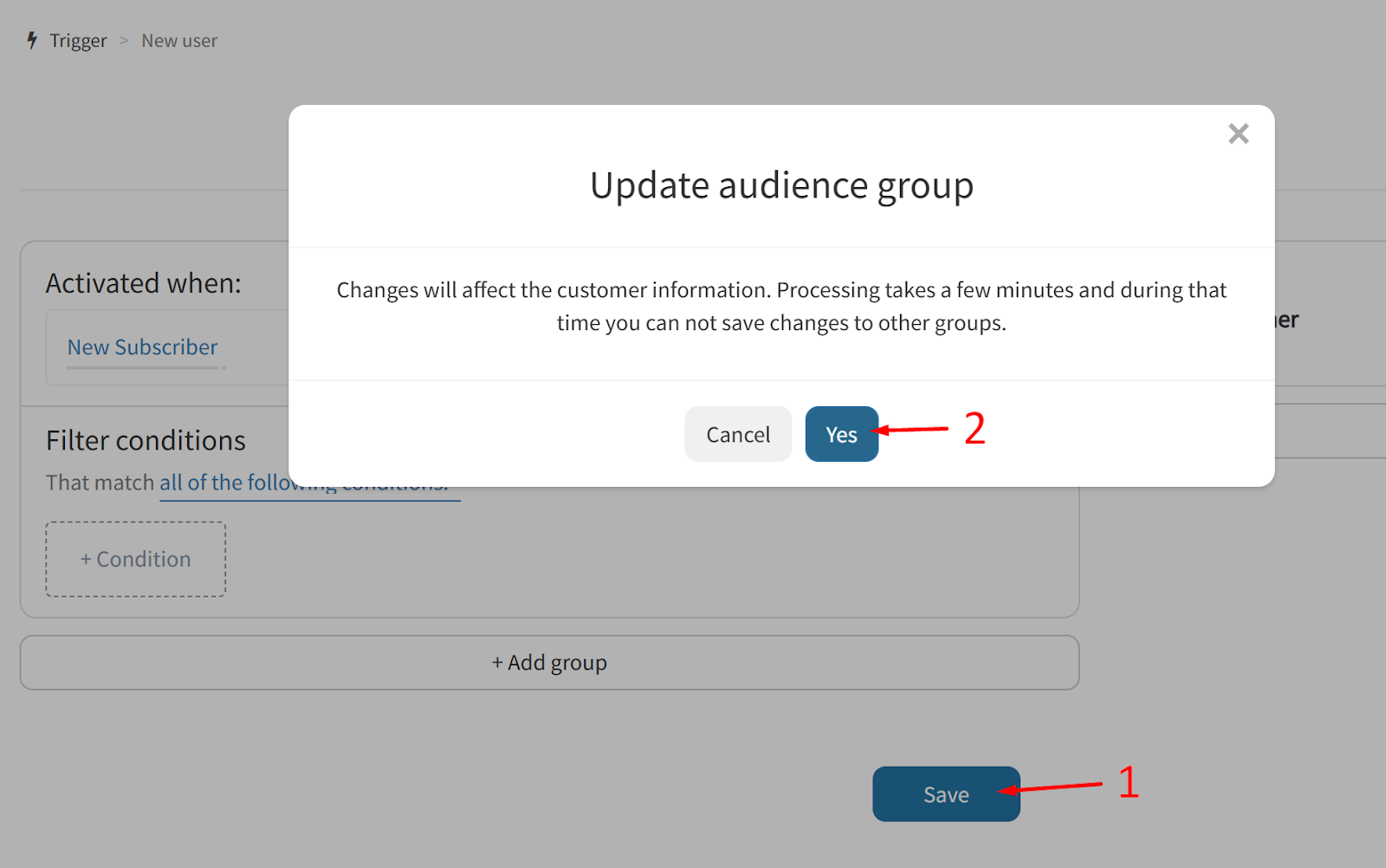Open the New Subscriber trigger selector

point(143,347)
